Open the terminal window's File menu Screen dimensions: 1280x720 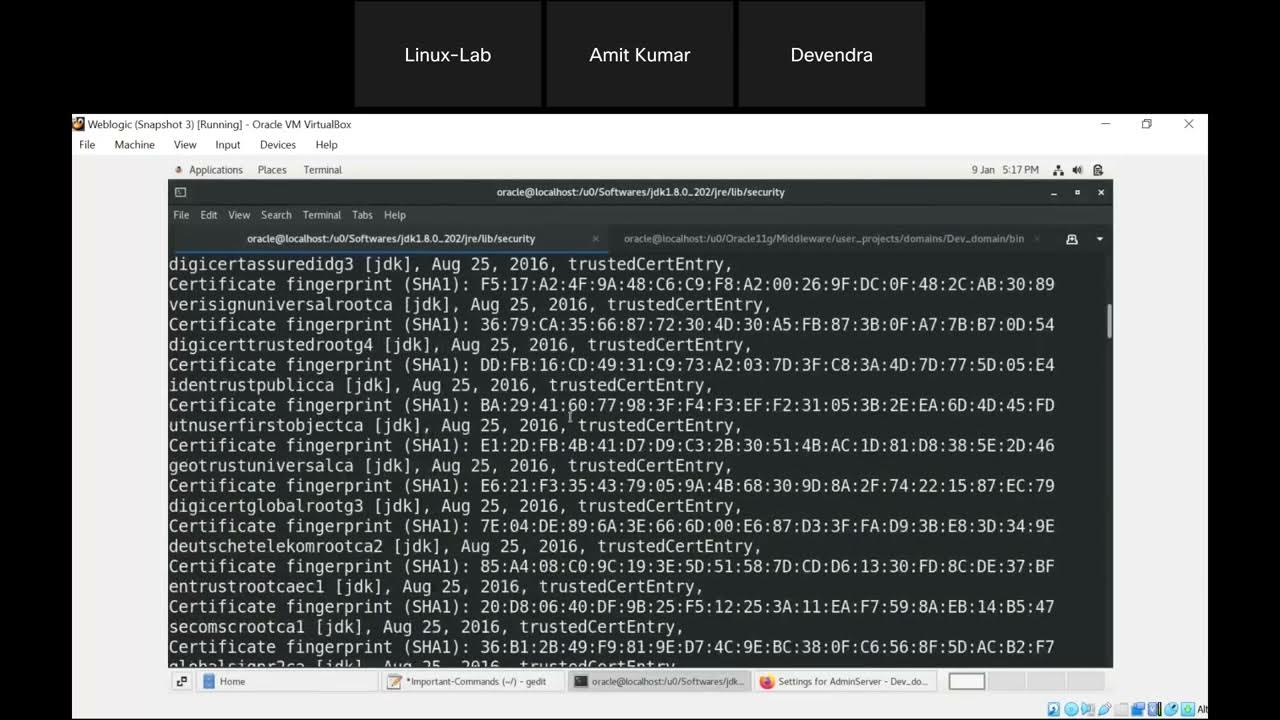[181, 215]
